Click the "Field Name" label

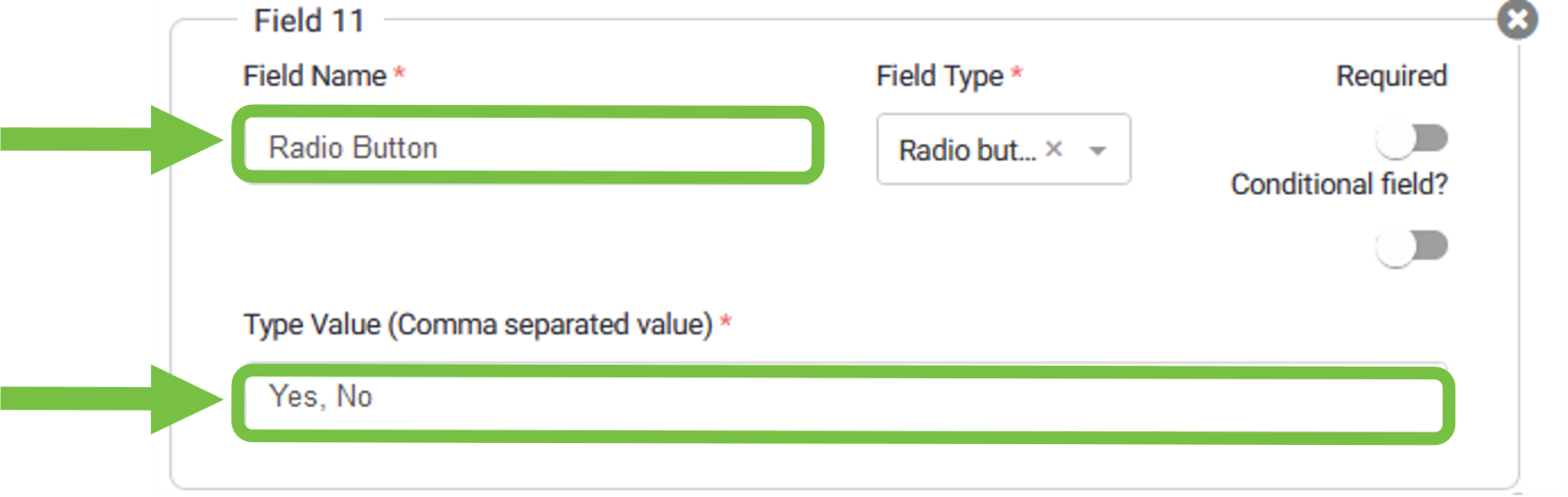pos(315,75)
